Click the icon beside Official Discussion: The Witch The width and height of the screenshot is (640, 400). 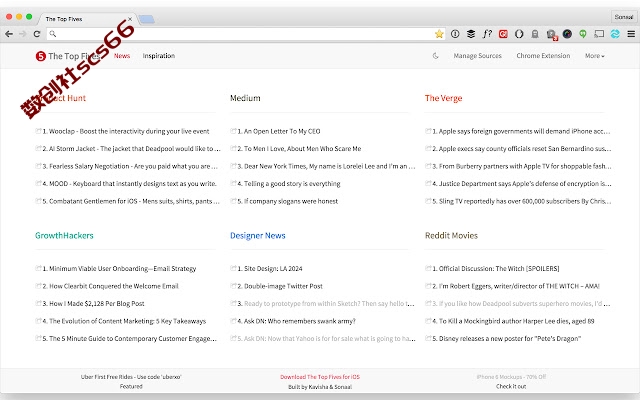428,268
